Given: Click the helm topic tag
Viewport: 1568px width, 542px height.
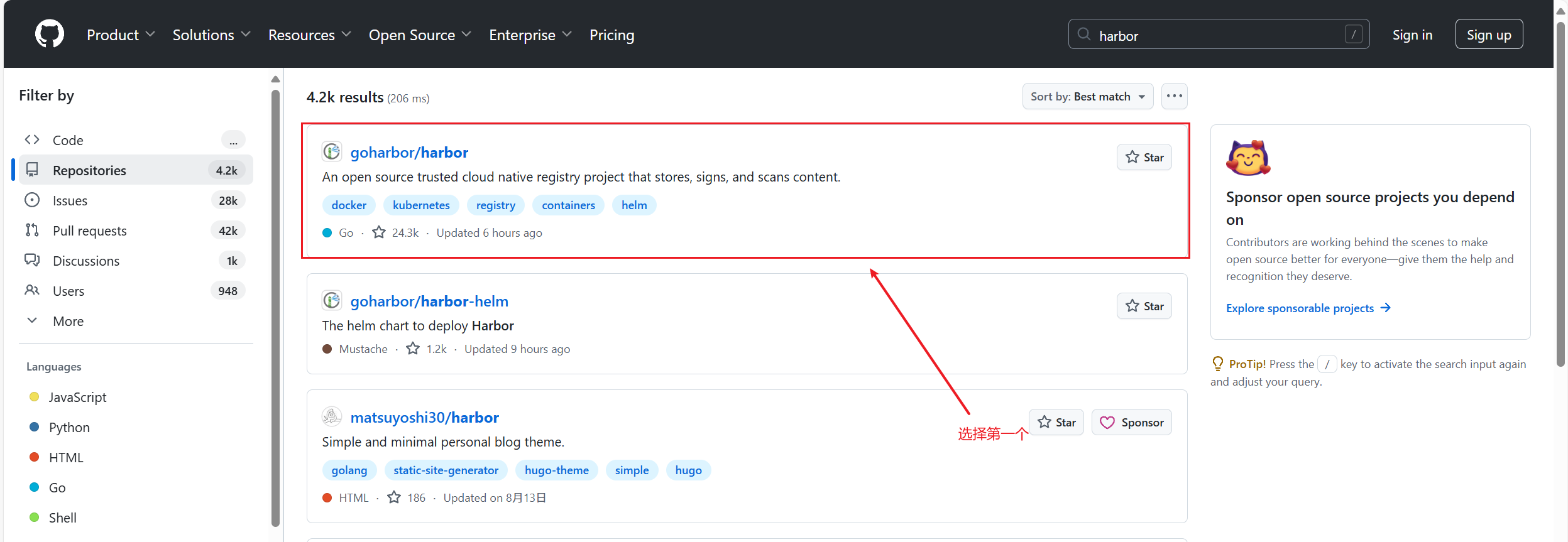Looking at the screenshot, I should (x=634, y=205).
